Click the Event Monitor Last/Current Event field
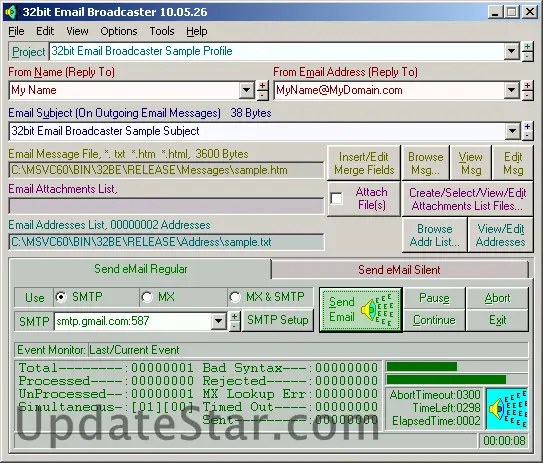543x463 pixels. pos(308,350)
